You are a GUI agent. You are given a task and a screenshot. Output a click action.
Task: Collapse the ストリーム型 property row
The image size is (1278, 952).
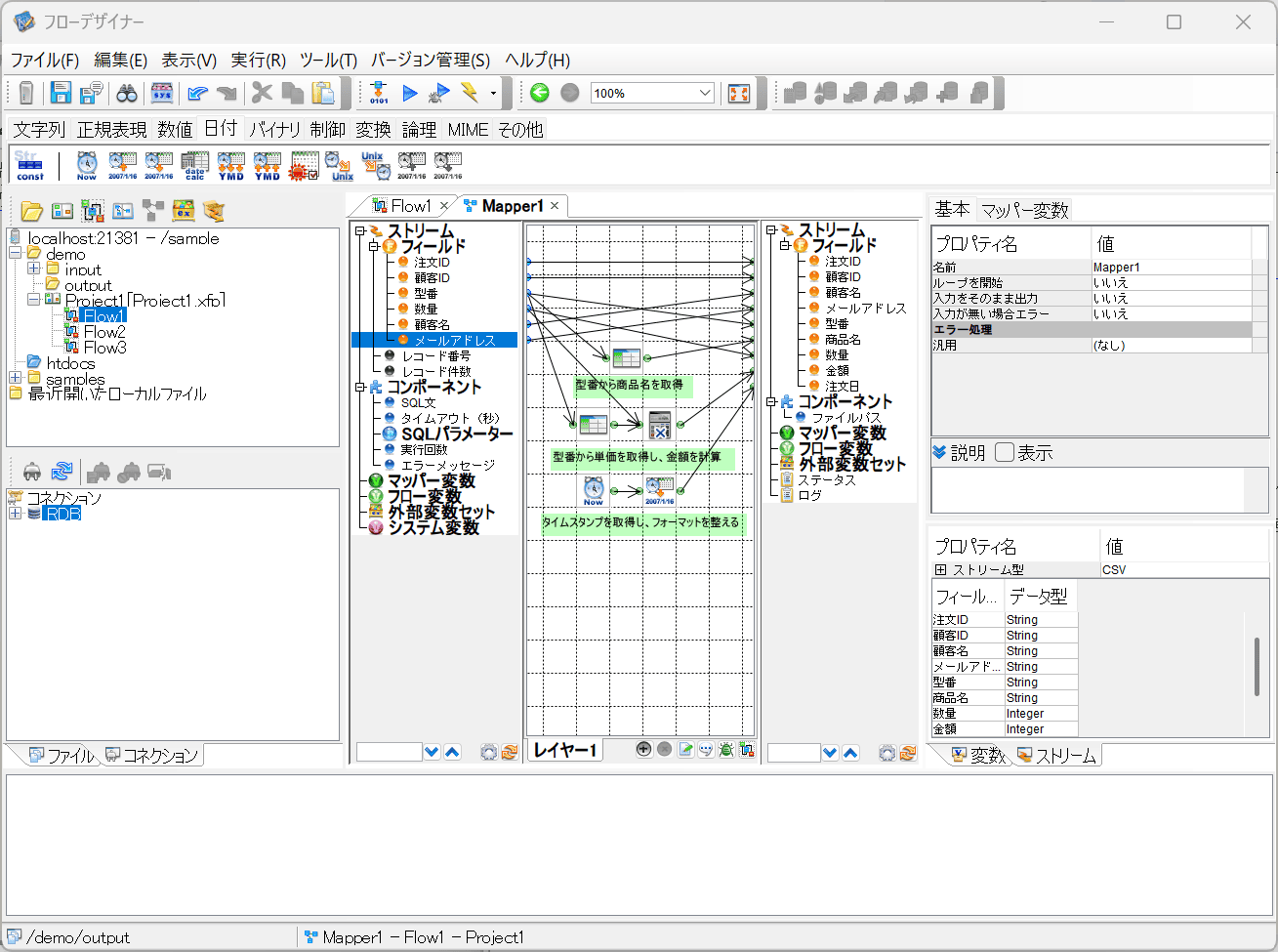click(x=941, y=569)
